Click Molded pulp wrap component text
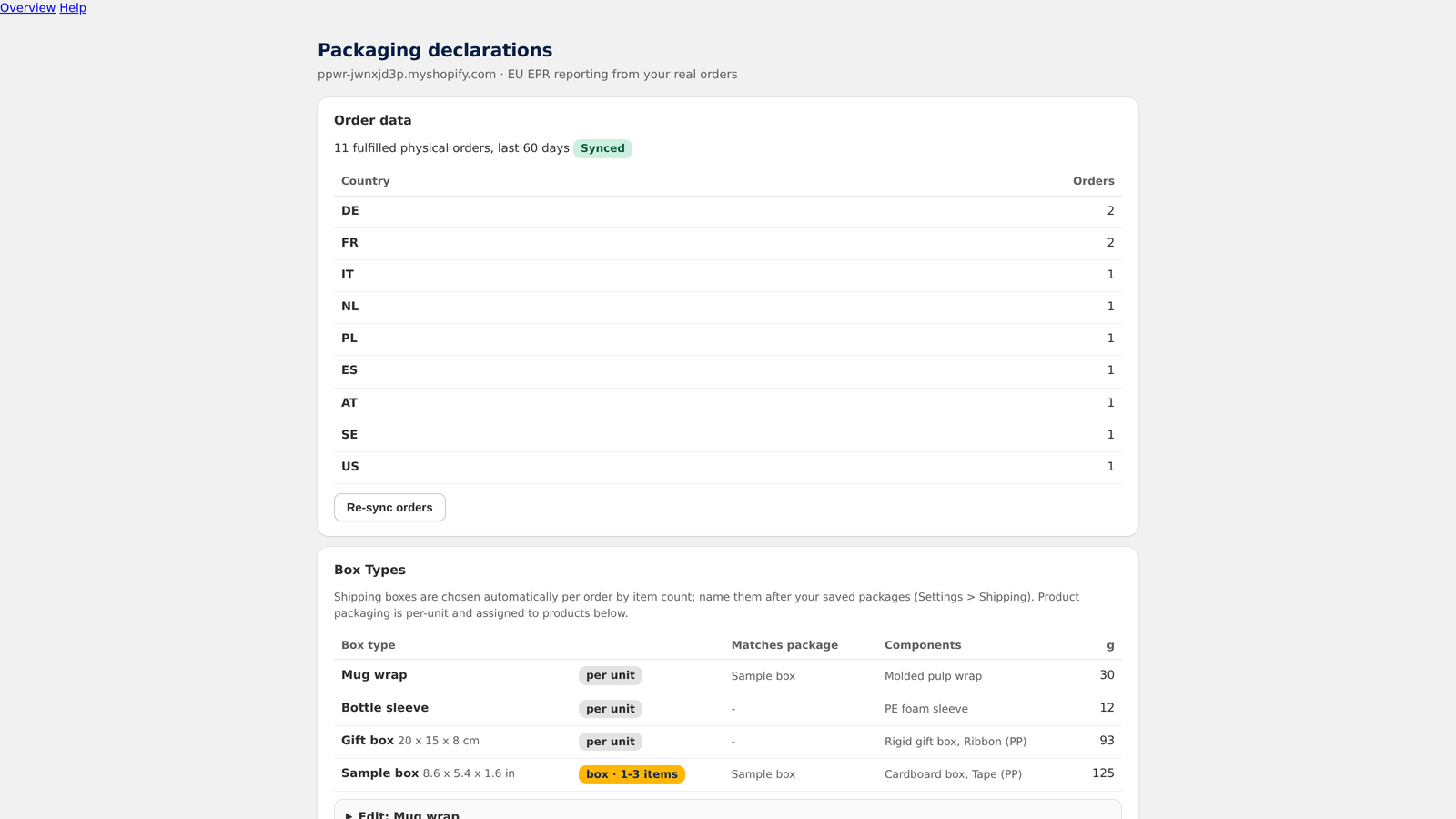This screenshot has height=819, width=1456. click(x=933, y=676)
